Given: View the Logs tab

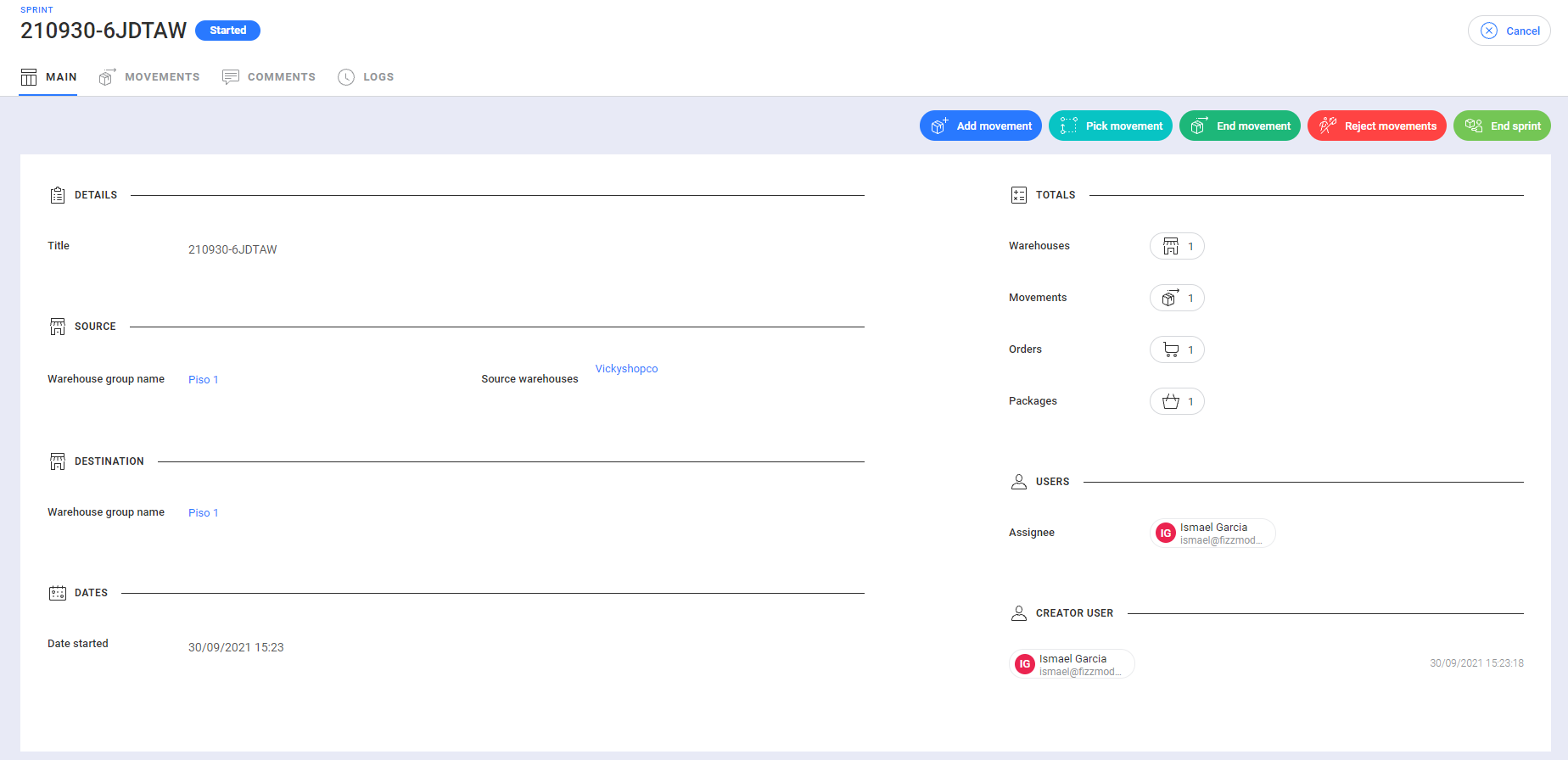Looking at the screenshot, I should [x=366, y=77].
